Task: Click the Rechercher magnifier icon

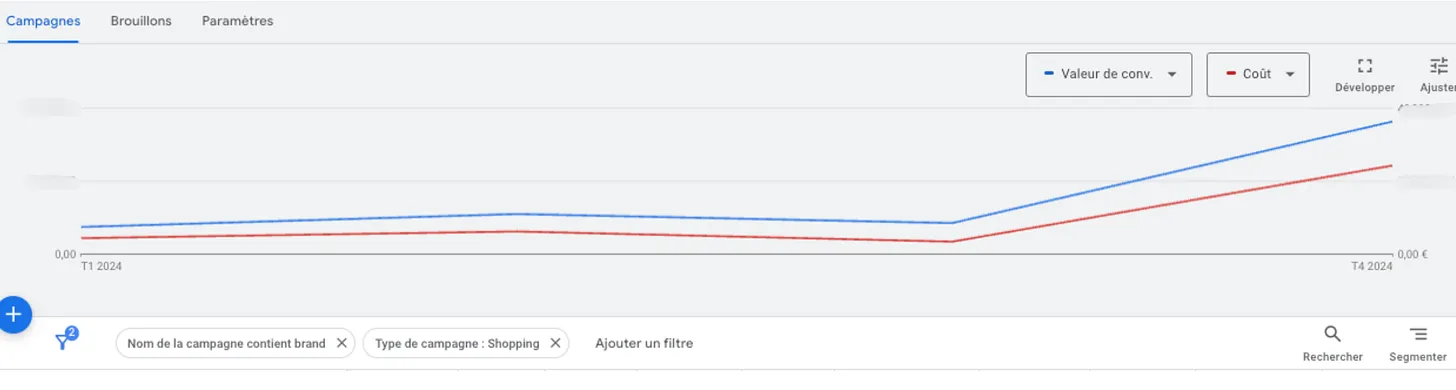Action: (1332, 334)
